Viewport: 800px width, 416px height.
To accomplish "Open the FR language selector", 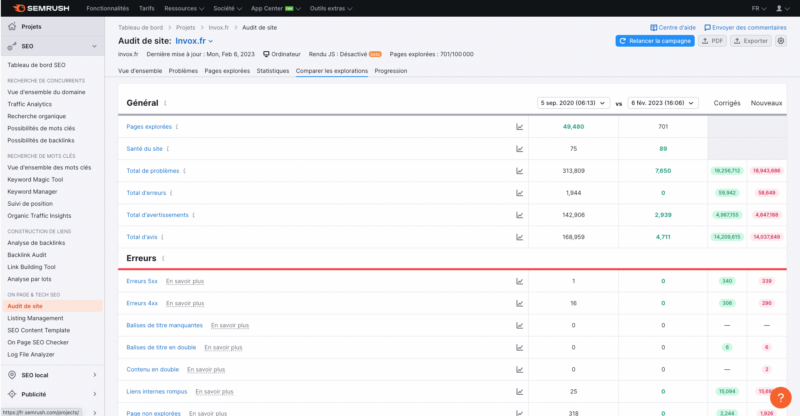I will (x=759, y=8).
